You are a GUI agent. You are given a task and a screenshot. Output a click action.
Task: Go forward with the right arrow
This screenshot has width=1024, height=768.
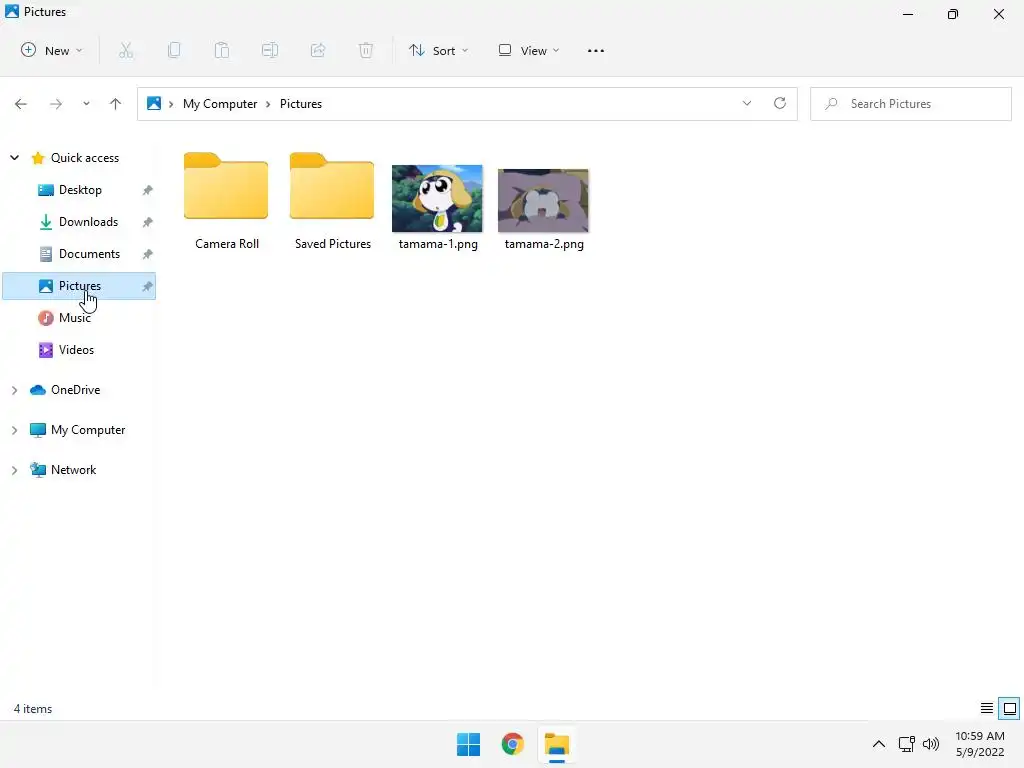tap(56, 104)
